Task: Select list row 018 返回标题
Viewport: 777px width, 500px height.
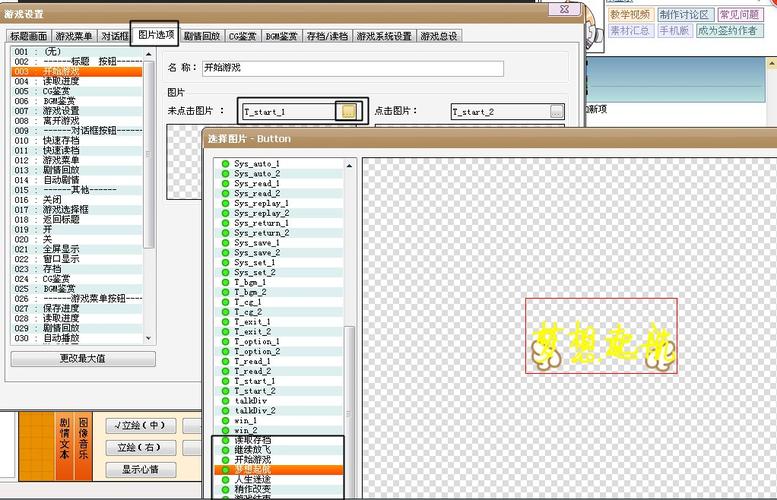Action: [77, 220]
